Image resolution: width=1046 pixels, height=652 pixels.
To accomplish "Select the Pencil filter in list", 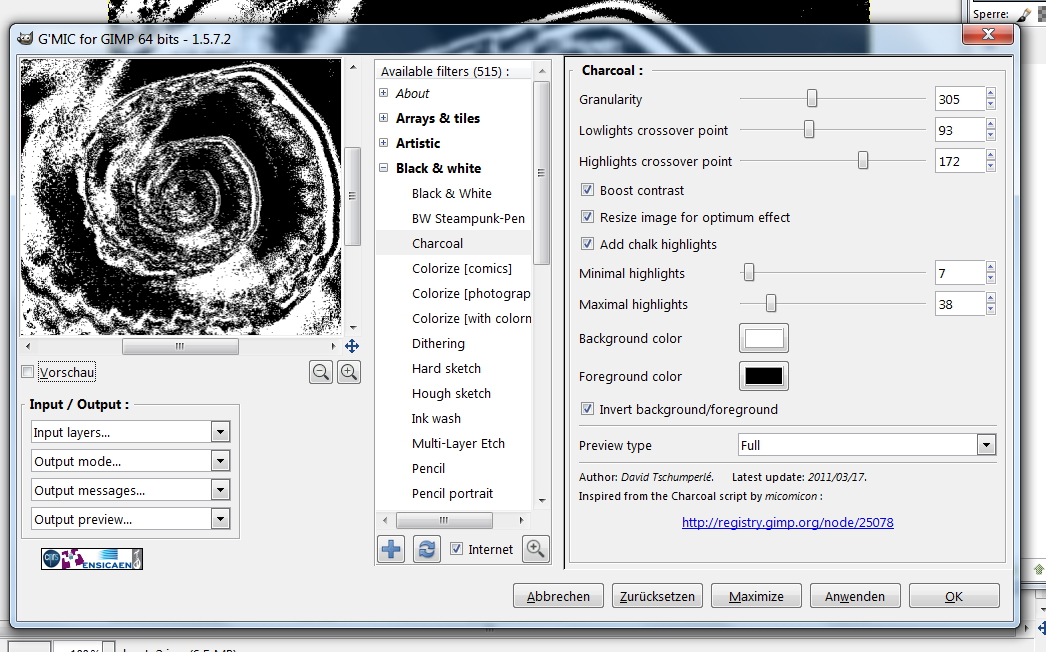I will (x=428, y=468).
